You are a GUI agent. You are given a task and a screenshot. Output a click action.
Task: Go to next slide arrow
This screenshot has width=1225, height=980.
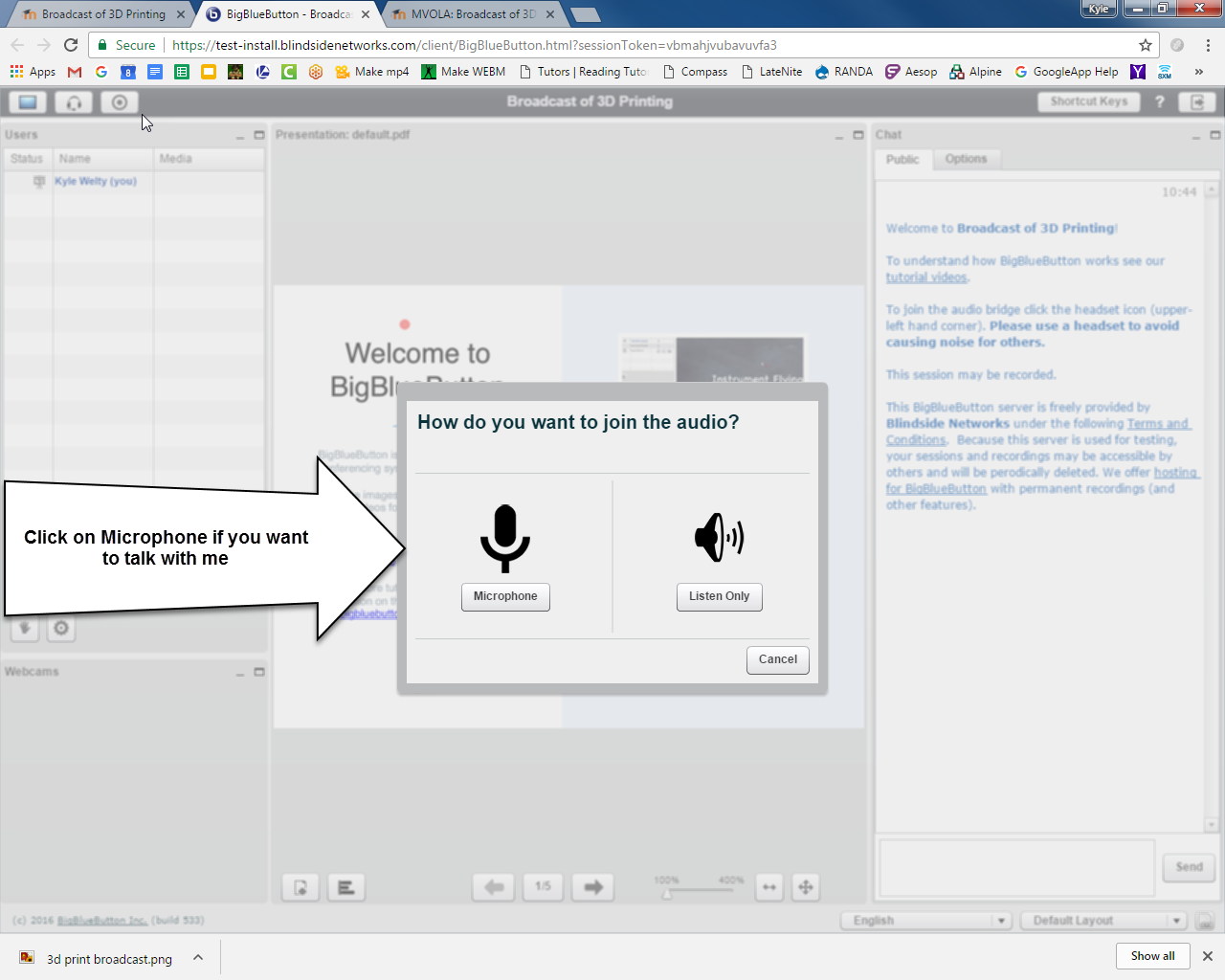pyautogui.click(x=593, y=887)
